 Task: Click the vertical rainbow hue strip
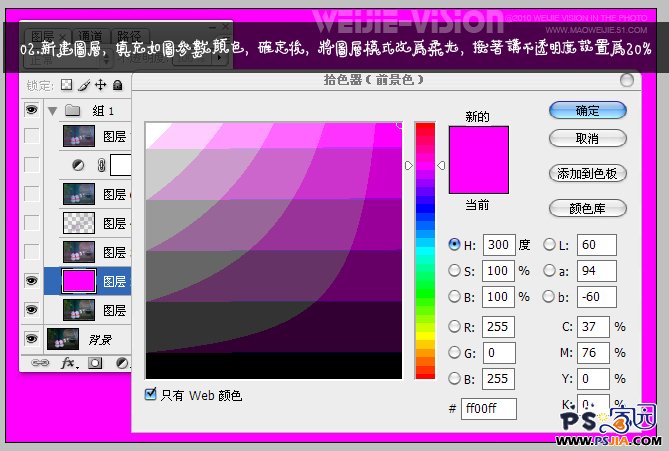coord(425,251)
